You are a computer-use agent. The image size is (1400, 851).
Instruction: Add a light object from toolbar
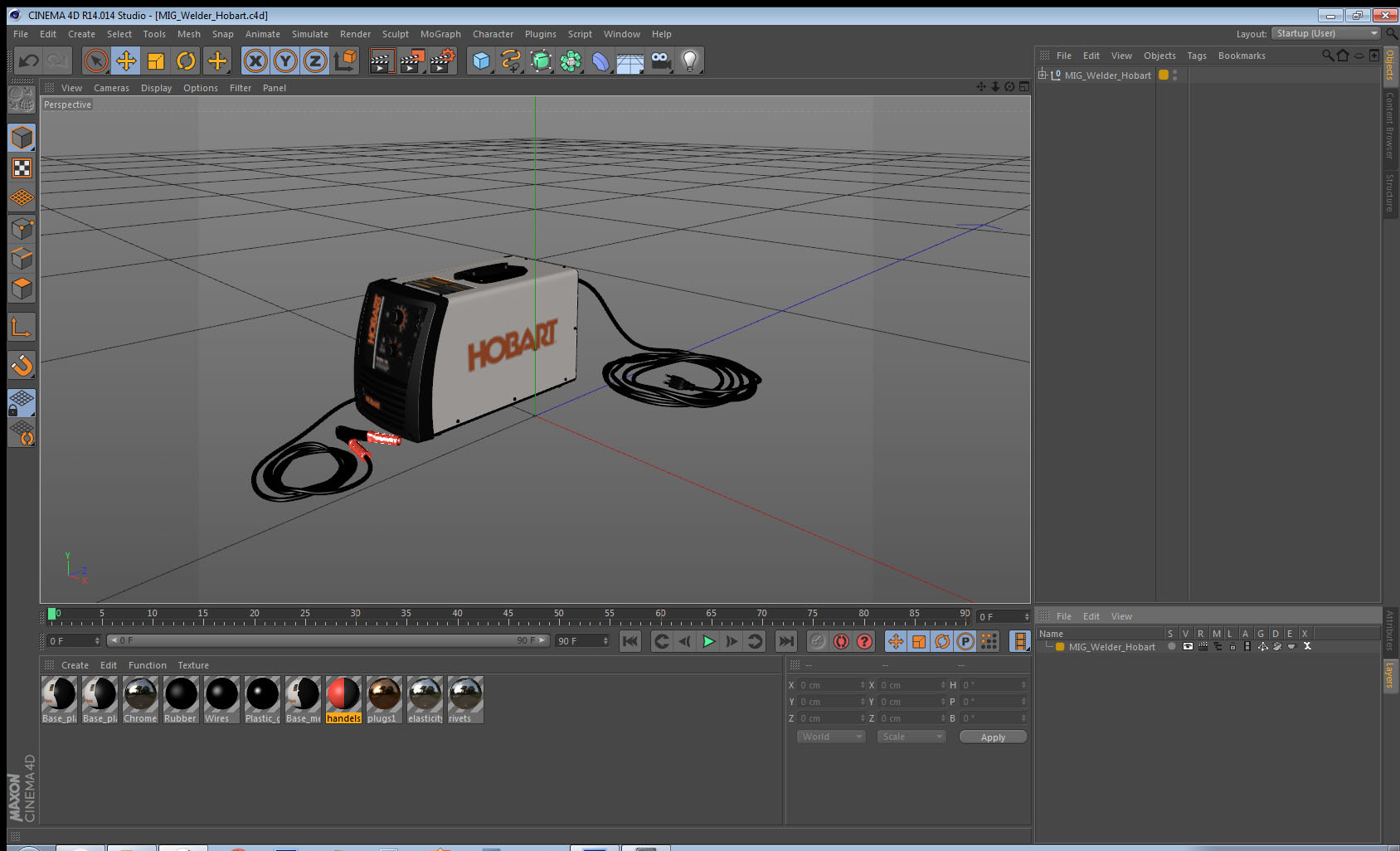[689, 61]
